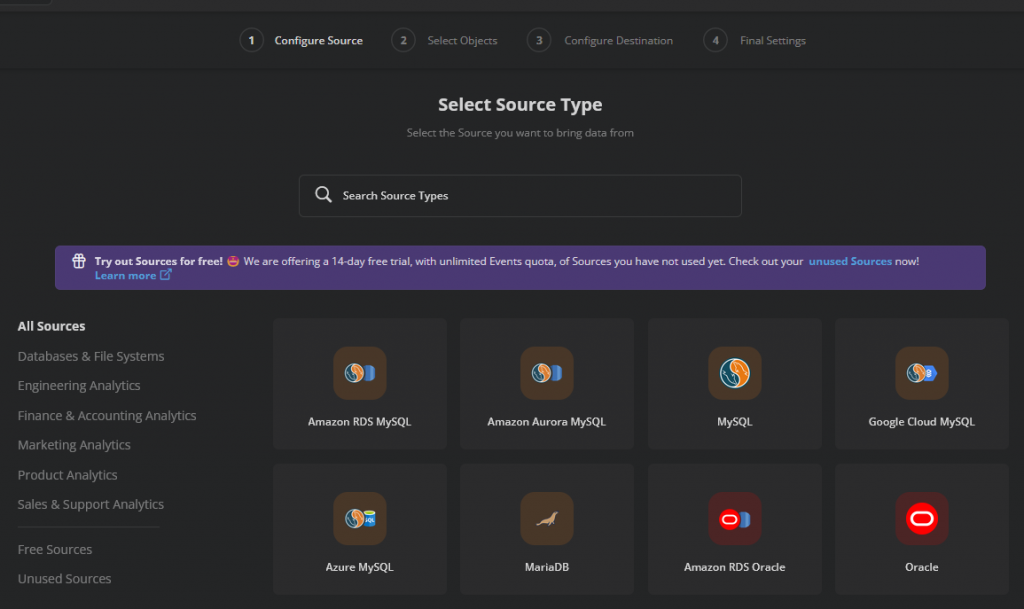
Task: Go to the Select Objects step label
Action: pos(462,40)
